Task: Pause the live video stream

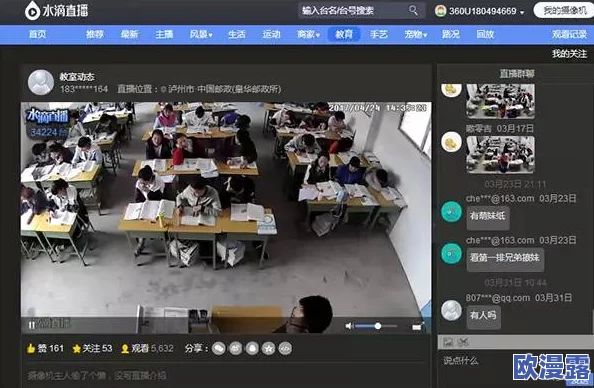Action: [32, 325]
